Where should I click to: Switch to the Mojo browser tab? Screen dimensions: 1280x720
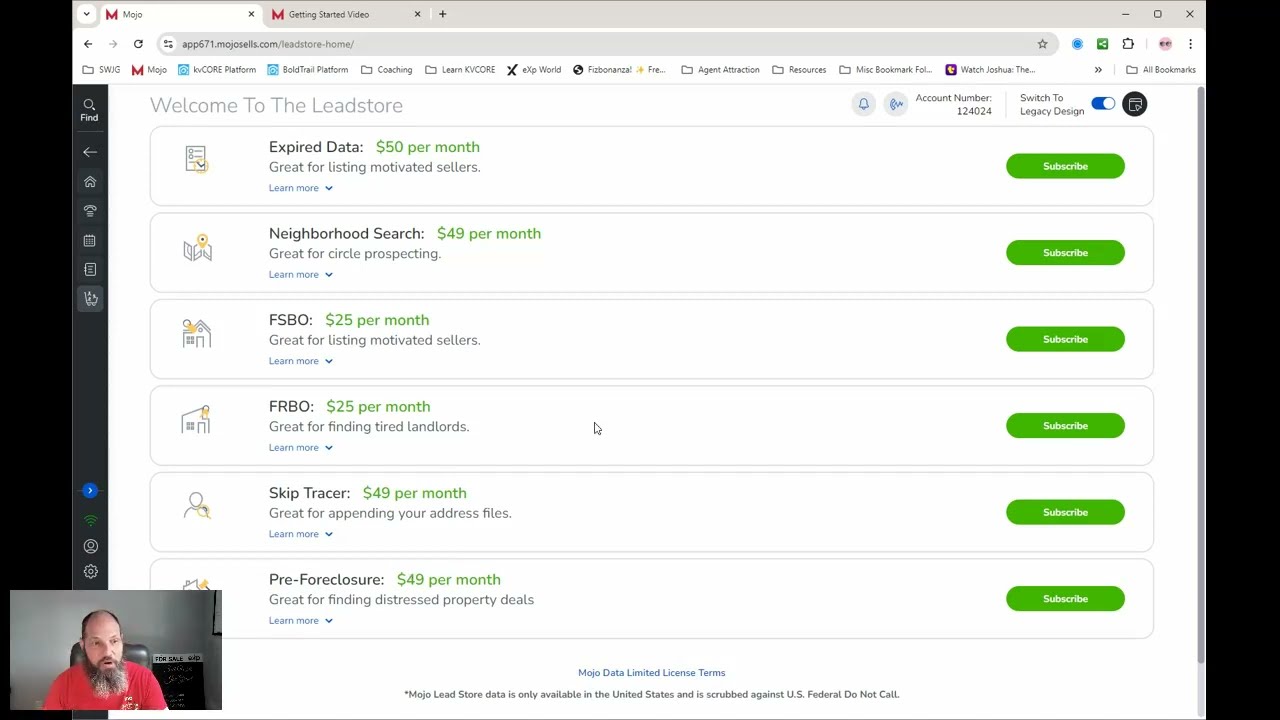point(182,14)
